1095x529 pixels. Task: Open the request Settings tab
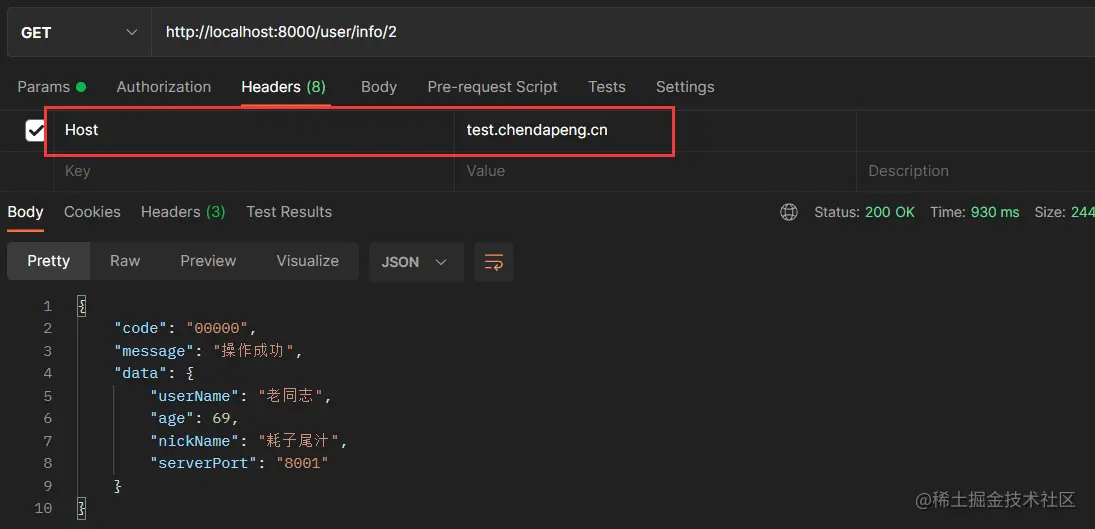pyautogui.click(x=685, y=87)
